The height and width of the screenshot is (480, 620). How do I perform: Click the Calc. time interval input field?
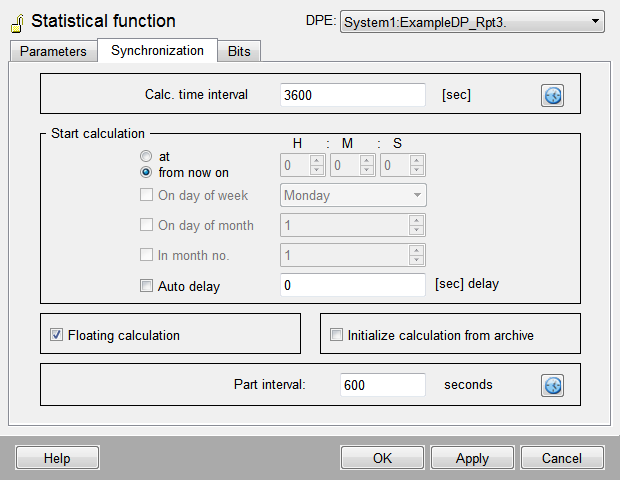pyautogui.click(x=353, y=95)
